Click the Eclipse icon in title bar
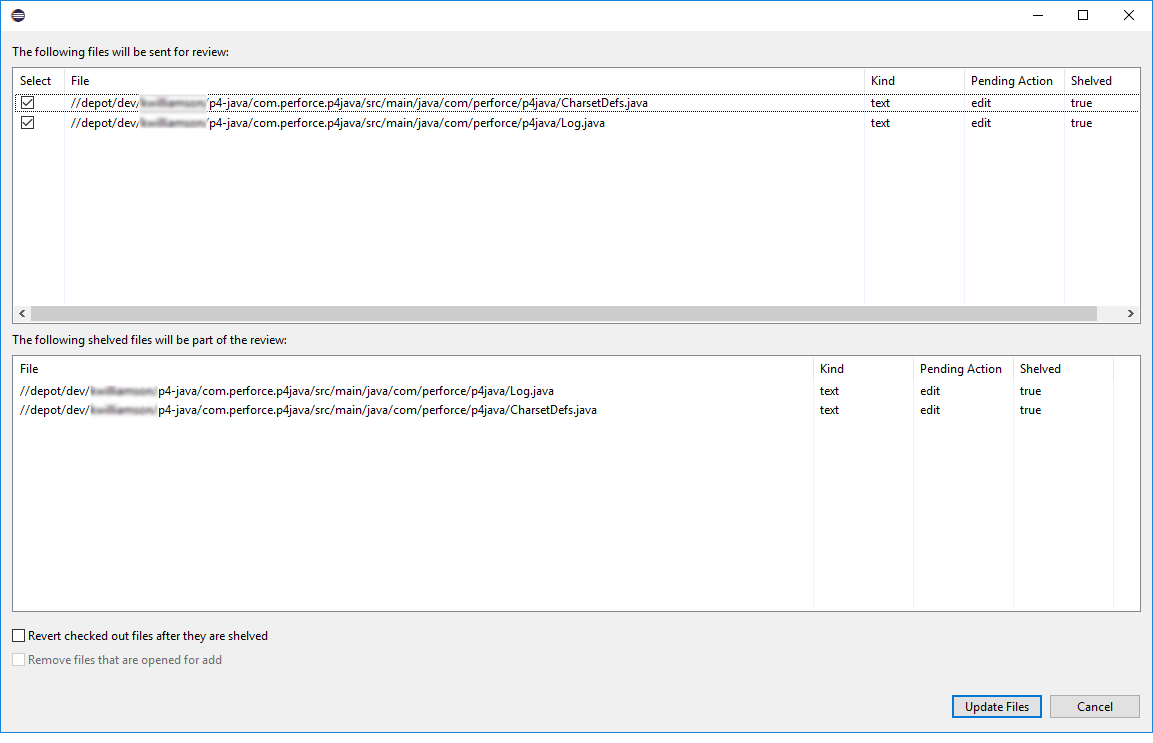This screenshot has width=1153, height=743. coord(18,15)
